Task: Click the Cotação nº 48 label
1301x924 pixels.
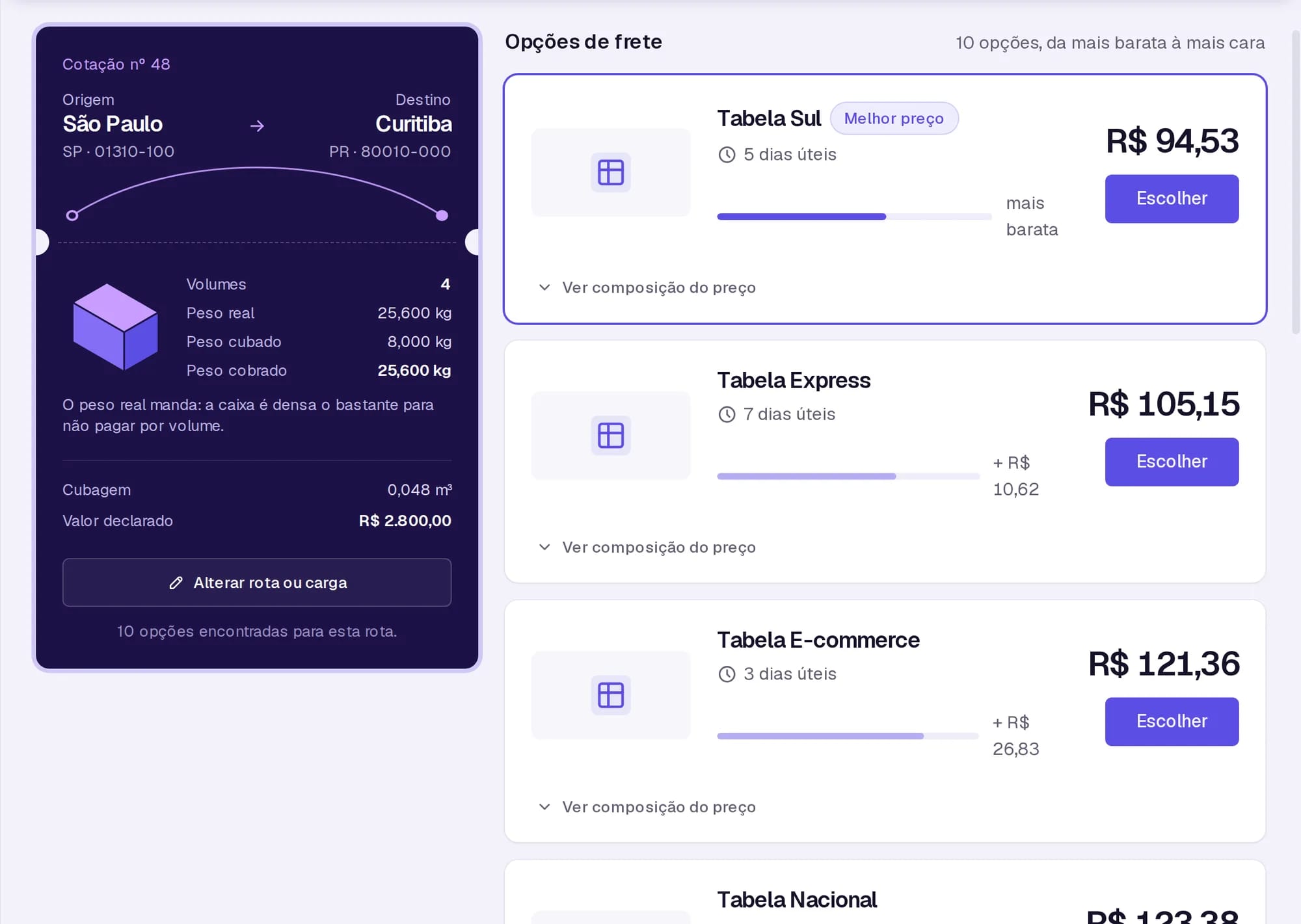Action: click(116, 64)
